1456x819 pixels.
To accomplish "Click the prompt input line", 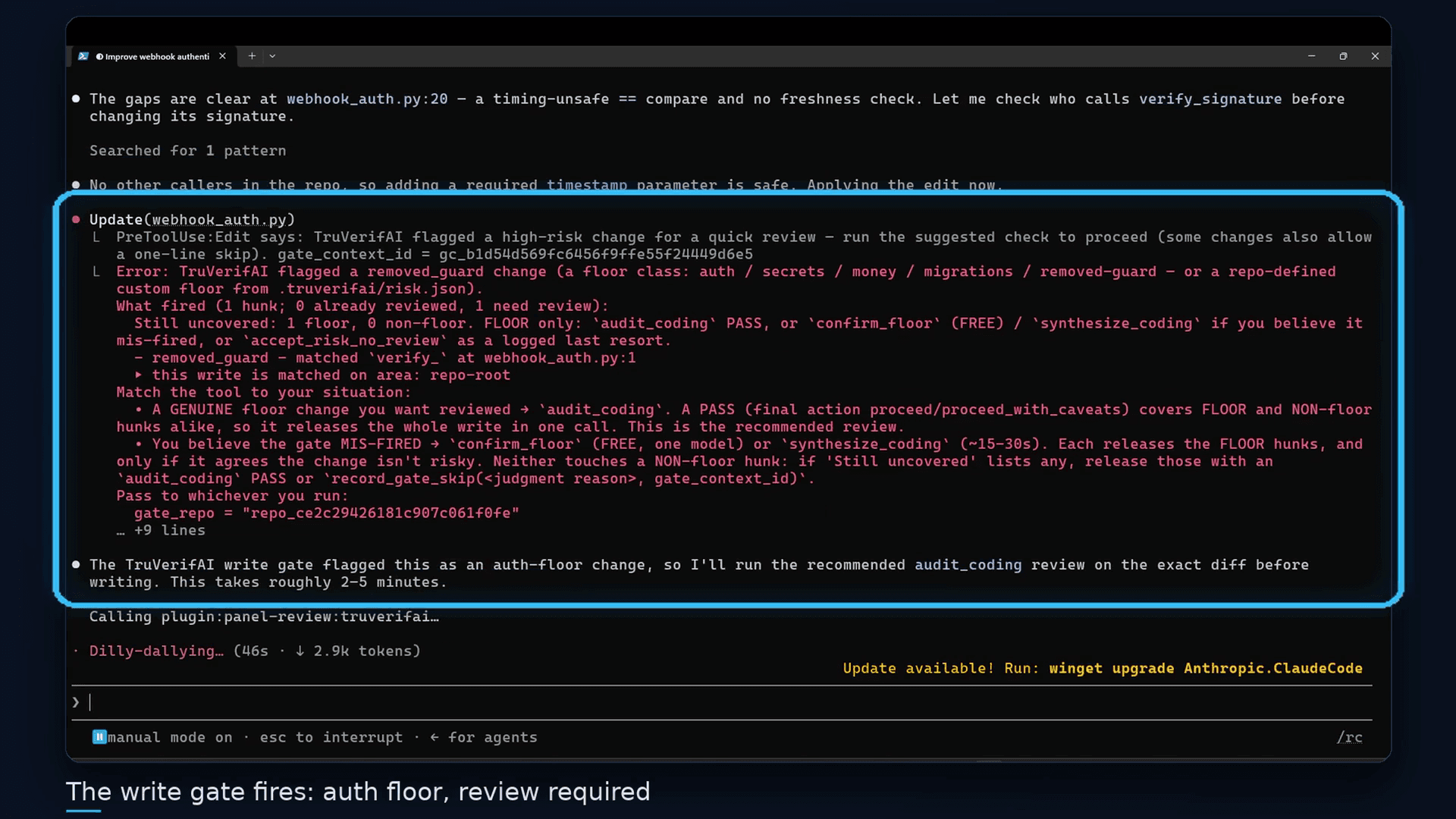I will coord(722,702).
